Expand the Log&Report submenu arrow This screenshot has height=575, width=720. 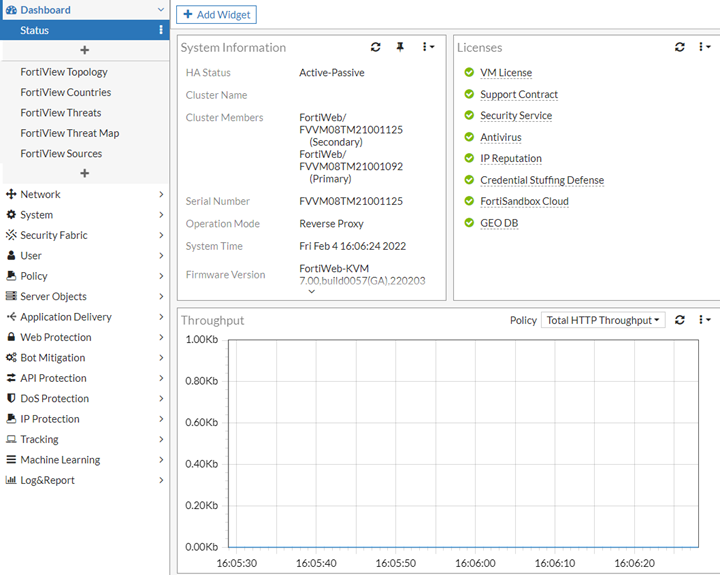click(x=161, y=480)
